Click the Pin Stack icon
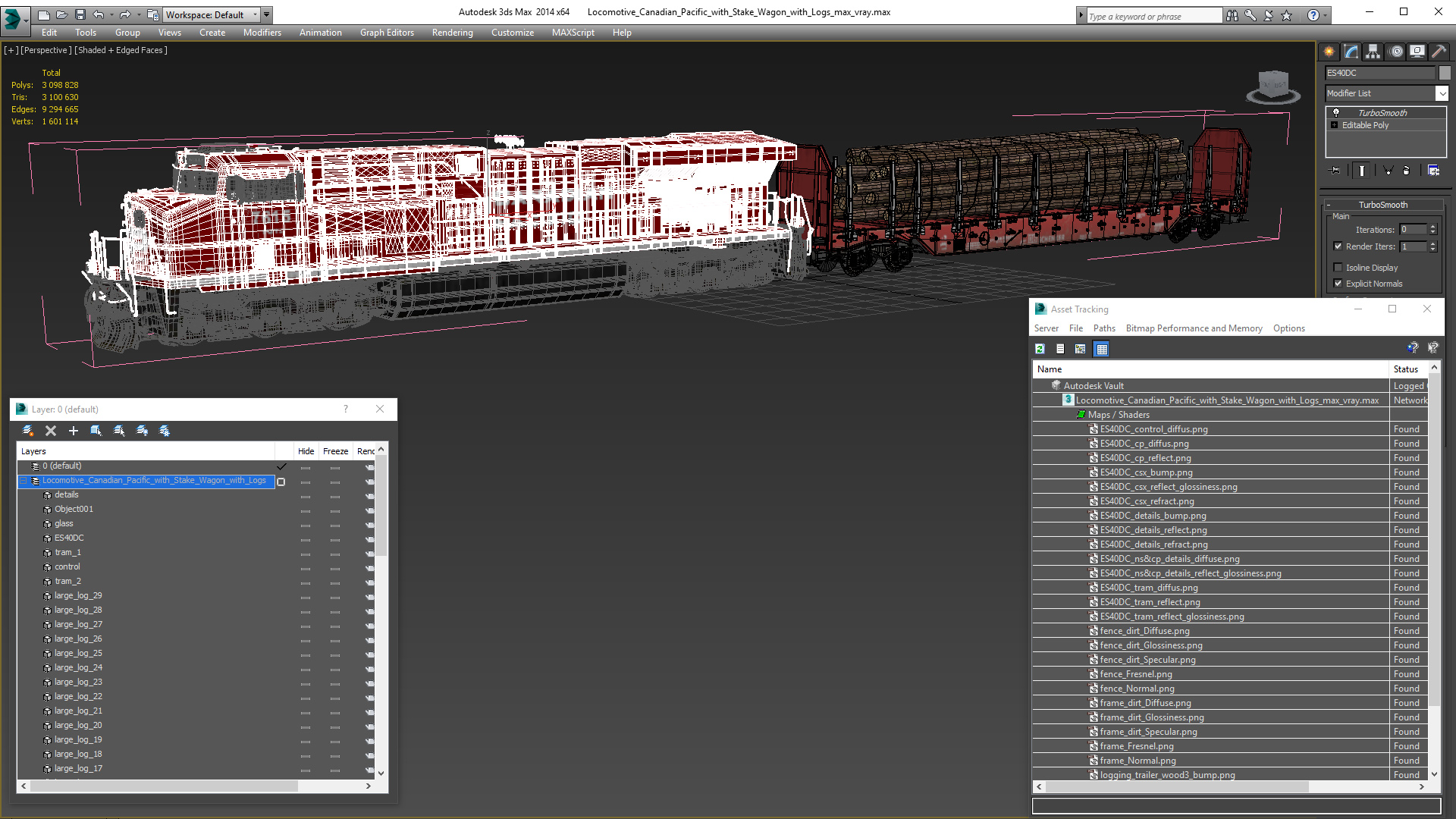The height and width of the screenshot is (819, 1456). [1335, 171]
